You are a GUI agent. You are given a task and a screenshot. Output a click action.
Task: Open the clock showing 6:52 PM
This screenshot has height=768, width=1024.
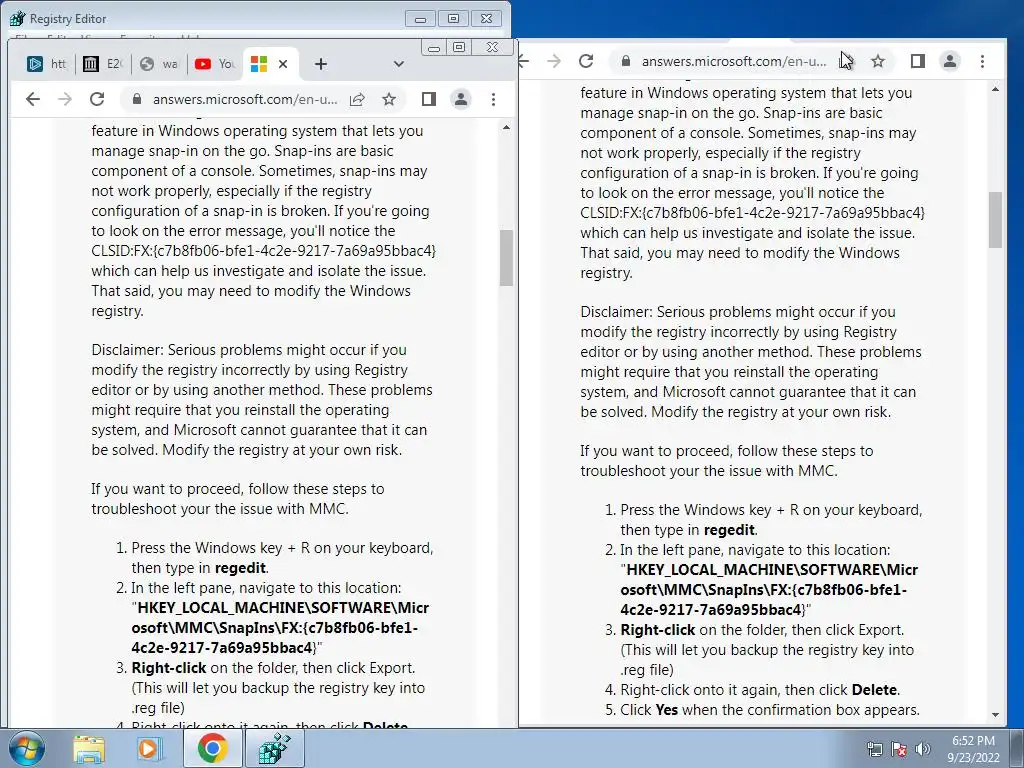973,748
